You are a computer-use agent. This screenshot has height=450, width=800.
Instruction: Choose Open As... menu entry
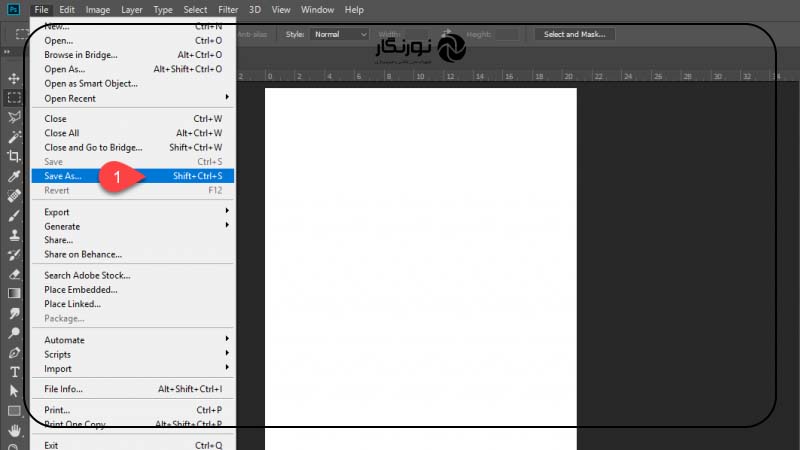point(133,69)
